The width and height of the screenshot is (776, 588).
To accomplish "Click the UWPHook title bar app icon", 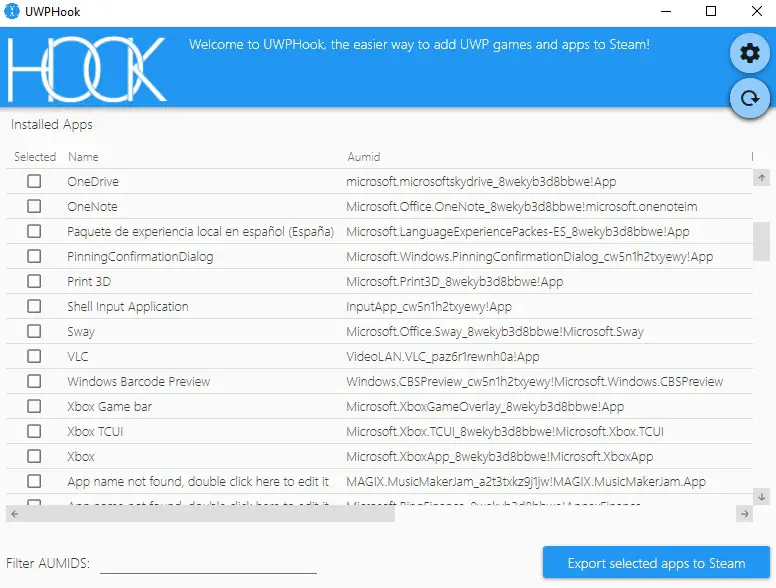I will 12,11.
